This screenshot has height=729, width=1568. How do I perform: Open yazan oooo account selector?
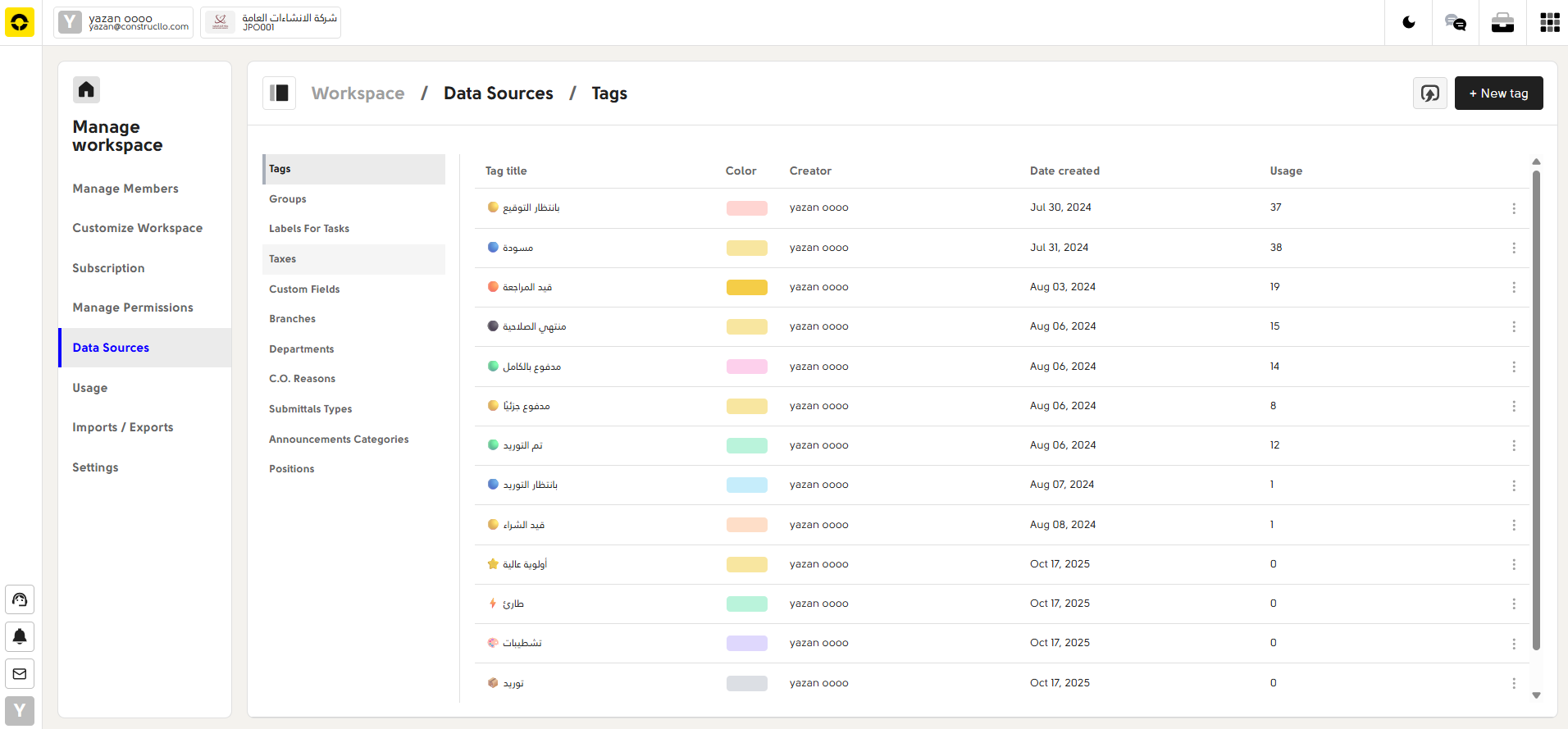[x=124, y=22]
